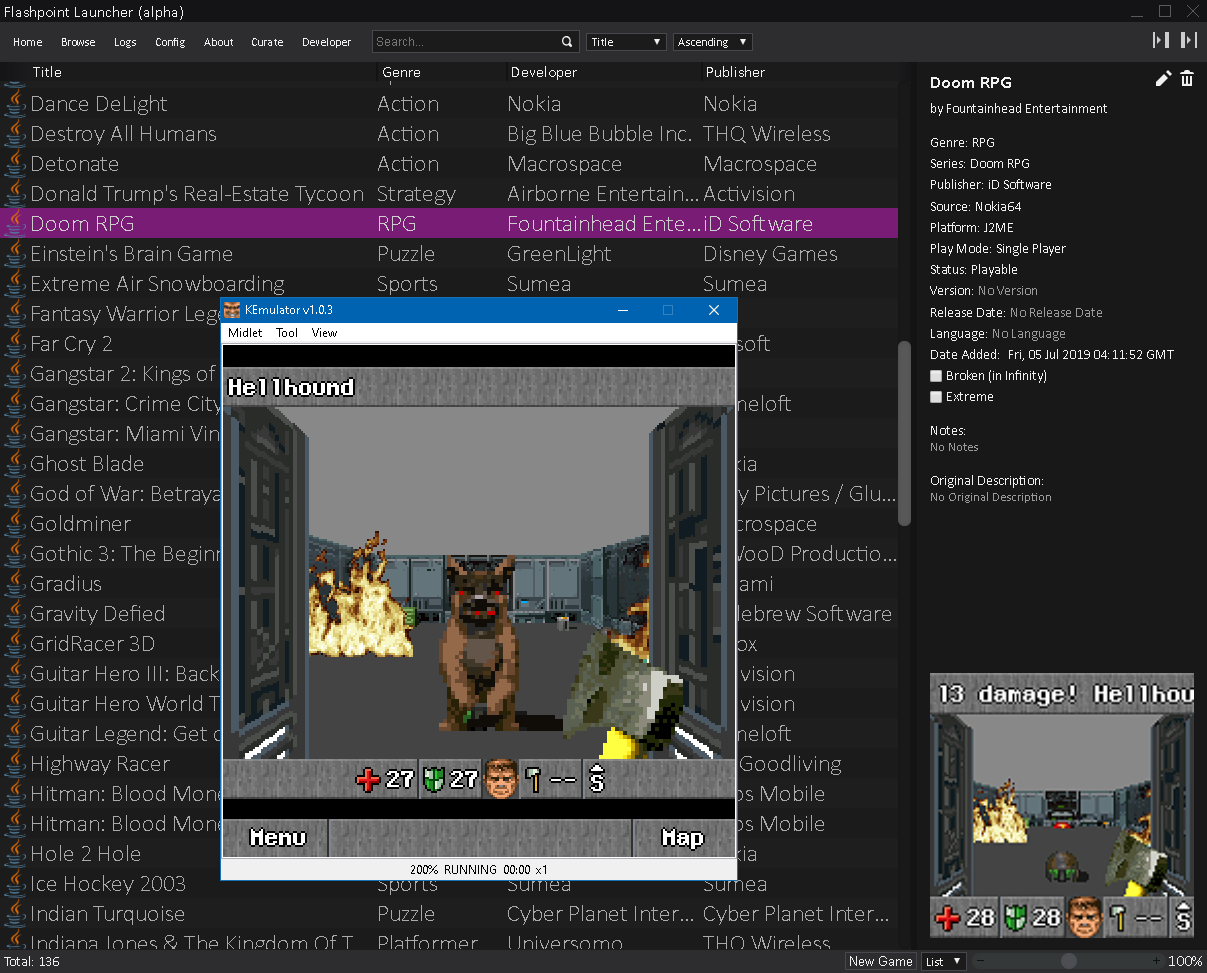Click the Java icon beside Goldminer
The width and height of the screenshot is (1207, 973).
coord(14,524)
